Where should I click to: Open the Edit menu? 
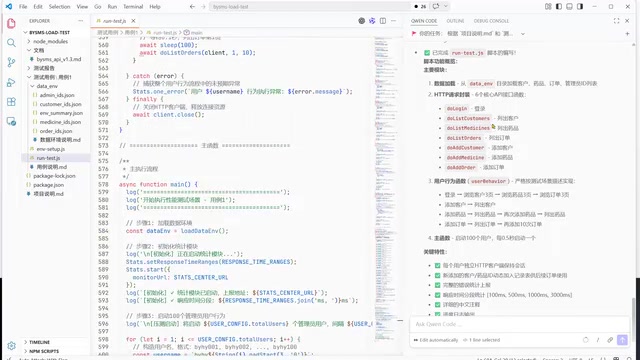click(38, 7)
